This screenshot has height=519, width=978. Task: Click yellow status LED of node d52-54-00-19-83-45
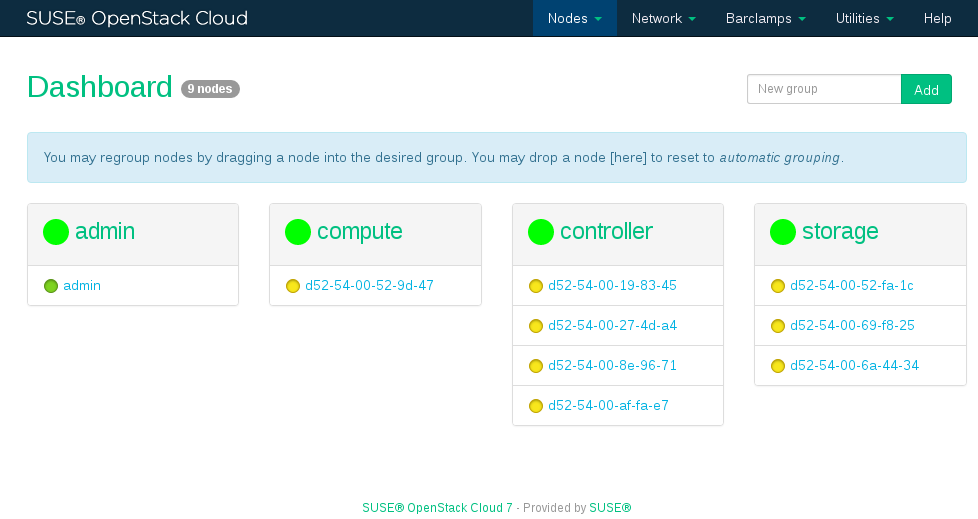536,286
